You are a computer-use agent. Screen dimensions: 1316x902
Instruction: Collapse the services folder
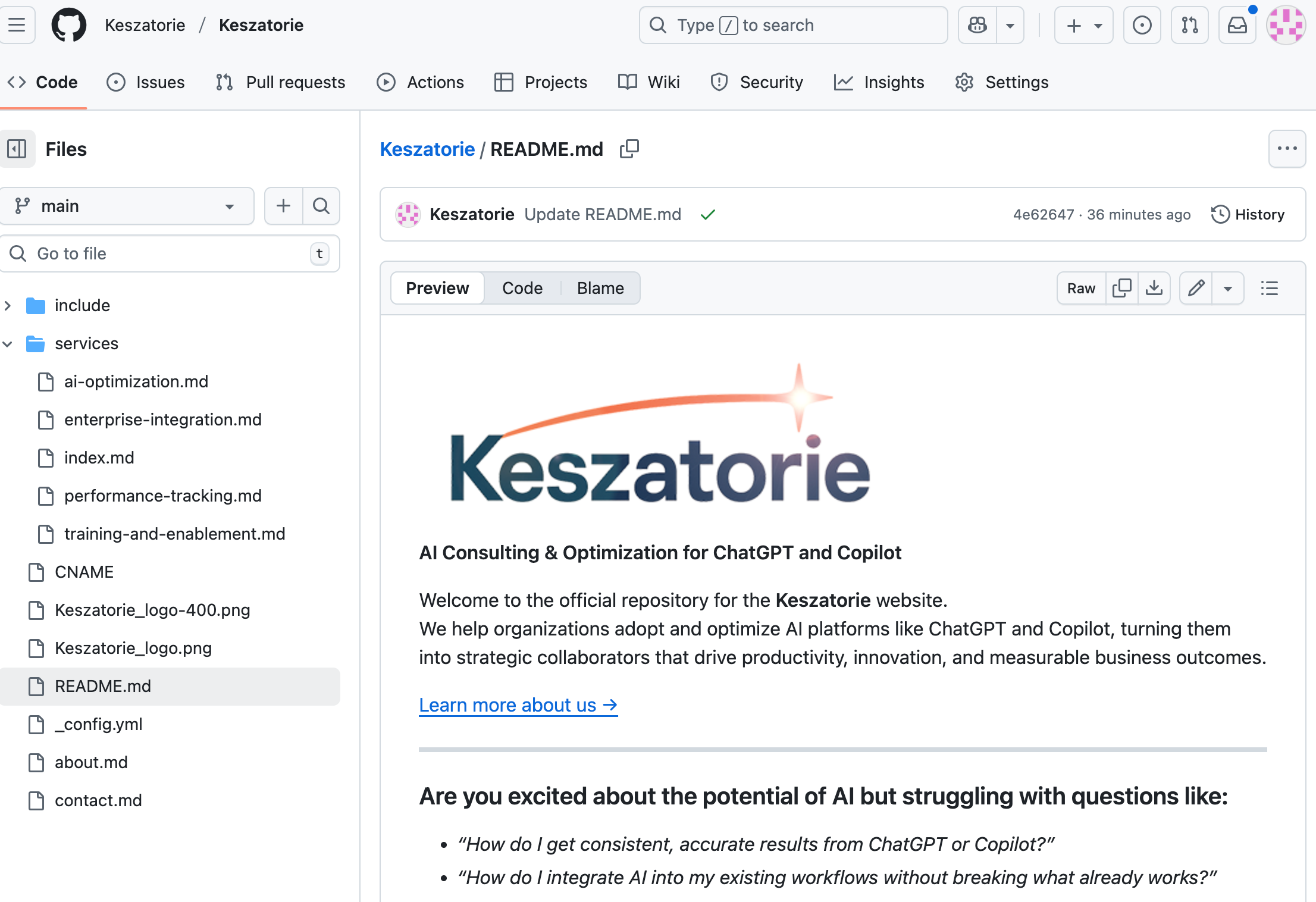pos(8,344)
